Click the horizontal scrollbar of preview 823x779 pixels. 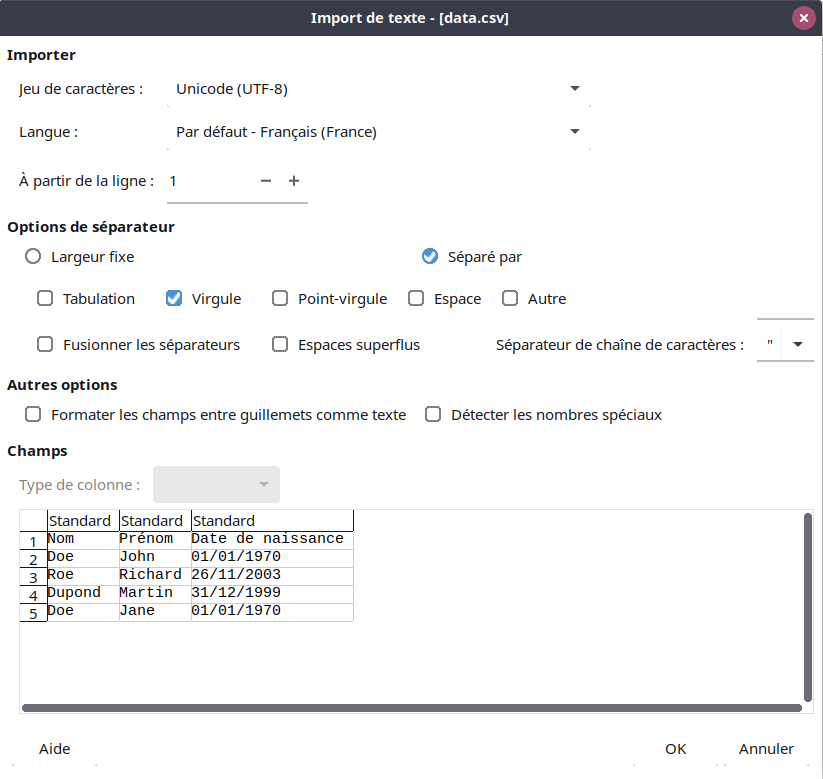point(412,708)
